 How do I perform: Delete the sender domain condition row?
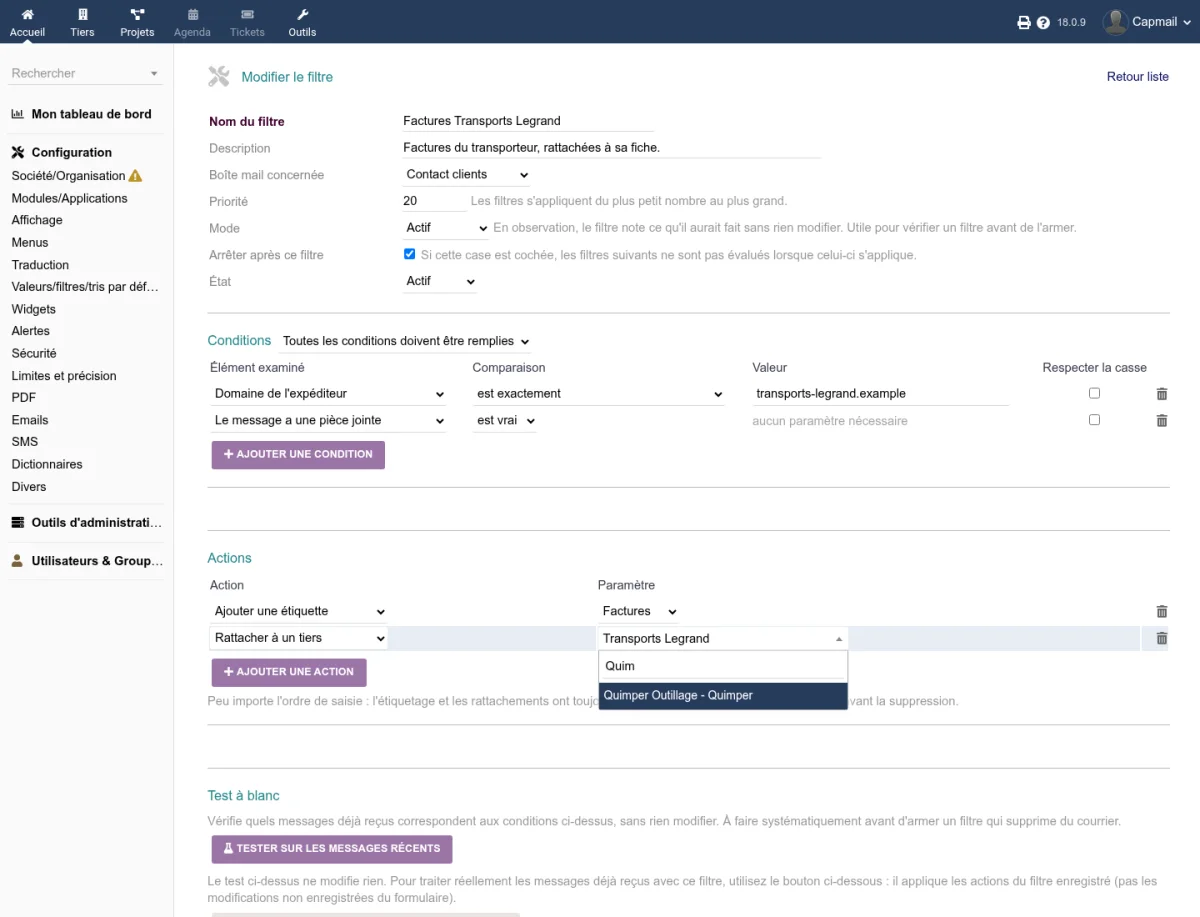1161,394
